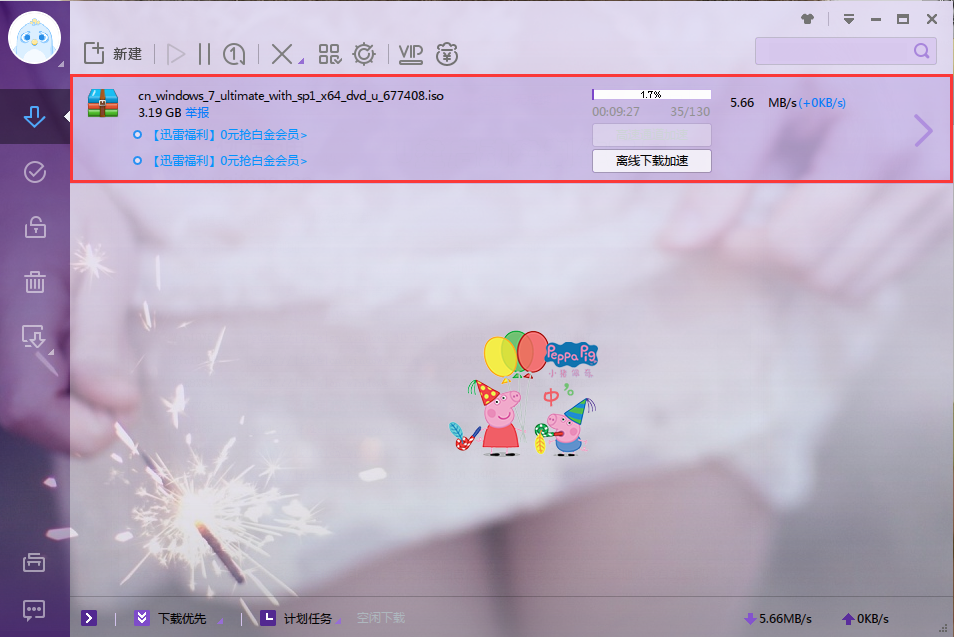Viewport: 954px width, 637px height.
Task: Click the 举报 report link
Action: tap(197, 113)
